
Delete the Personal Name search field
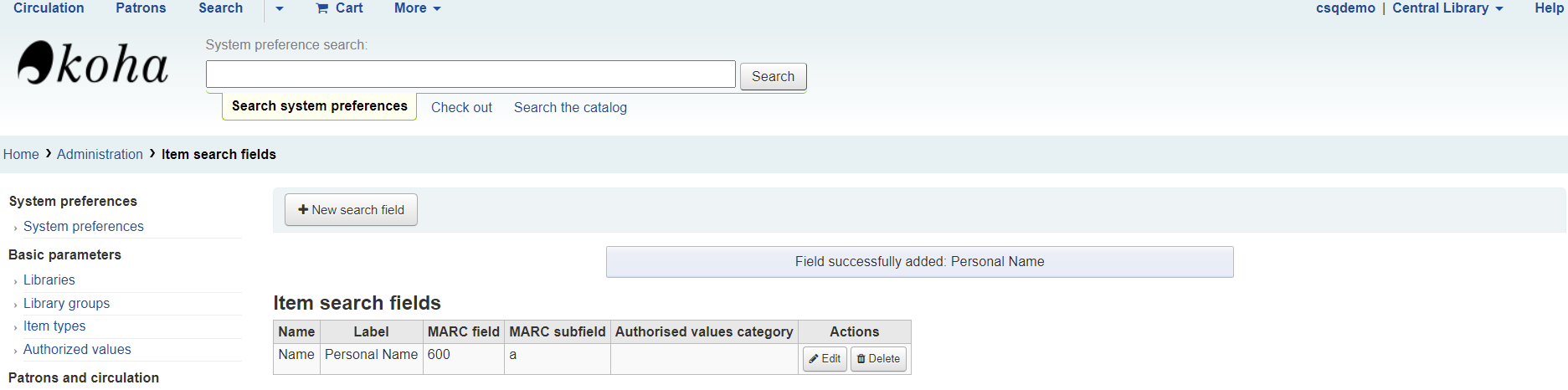tap(878, 359)
